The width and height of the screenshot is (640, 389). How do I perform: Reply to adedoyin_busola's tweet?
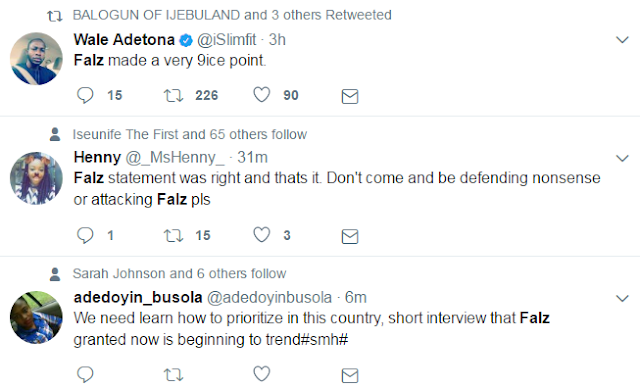pos(85,374)
